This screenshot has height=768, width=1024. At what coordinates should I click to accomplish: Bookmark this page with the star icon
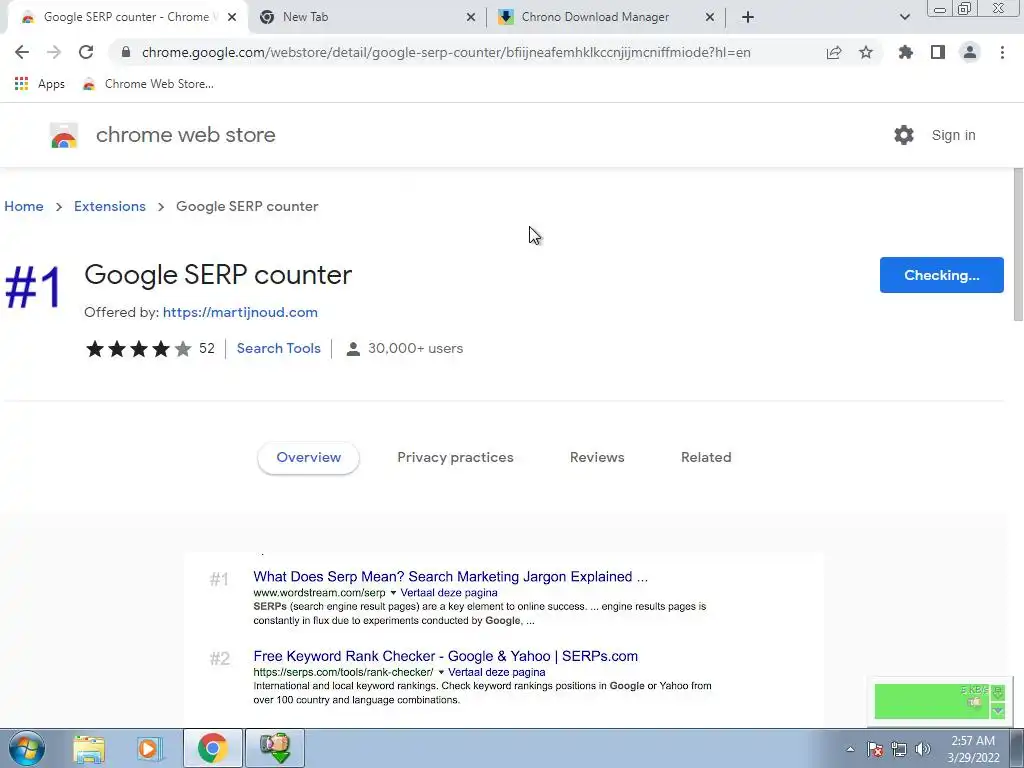click(x=866, y=52)
